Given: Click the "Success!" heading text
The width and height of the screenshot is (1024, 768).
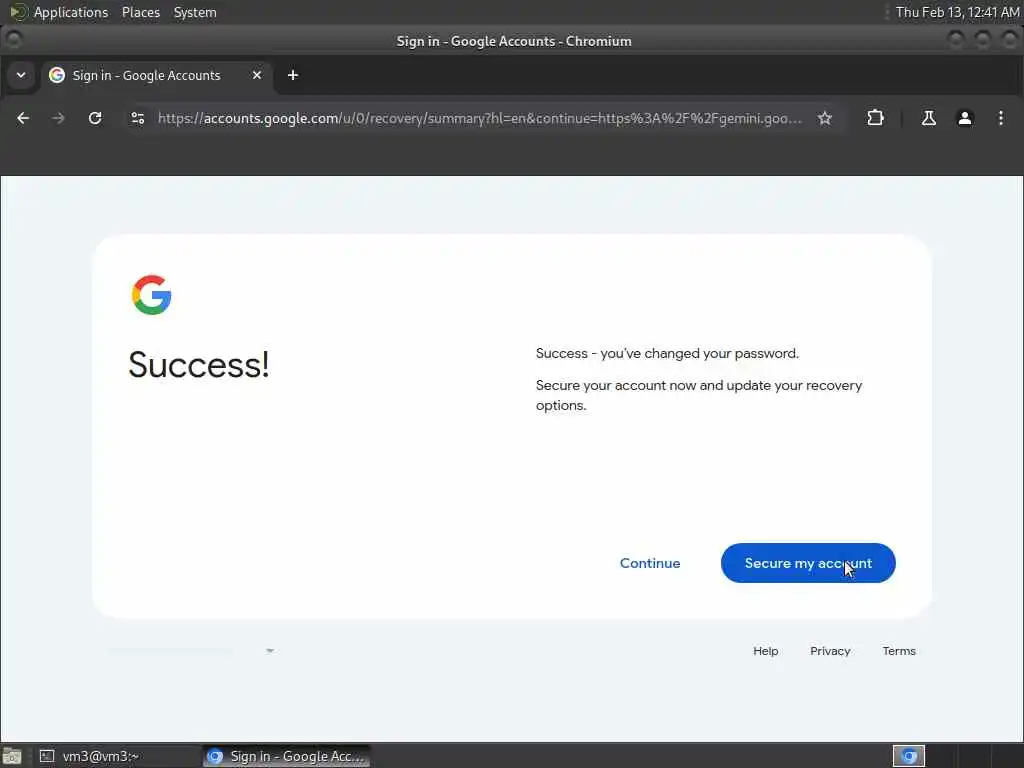Looking at the screenshot, I should coord(199,364).
